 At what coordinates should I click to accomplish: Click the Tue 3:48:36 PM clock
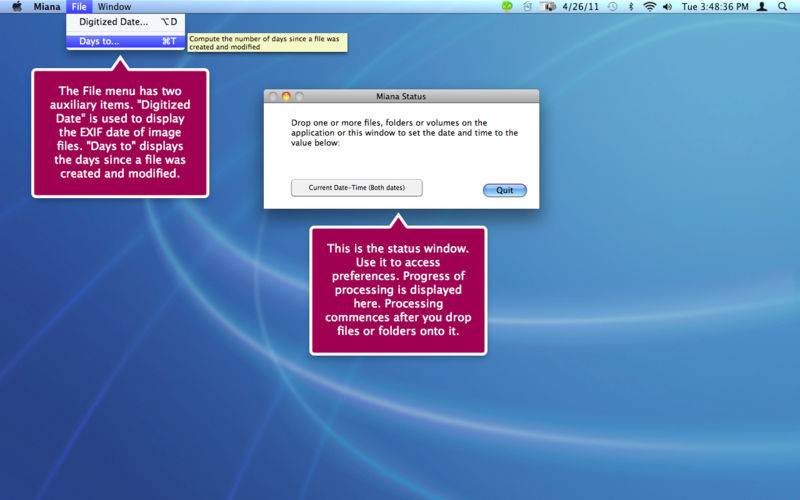click(x=715, y=7)
